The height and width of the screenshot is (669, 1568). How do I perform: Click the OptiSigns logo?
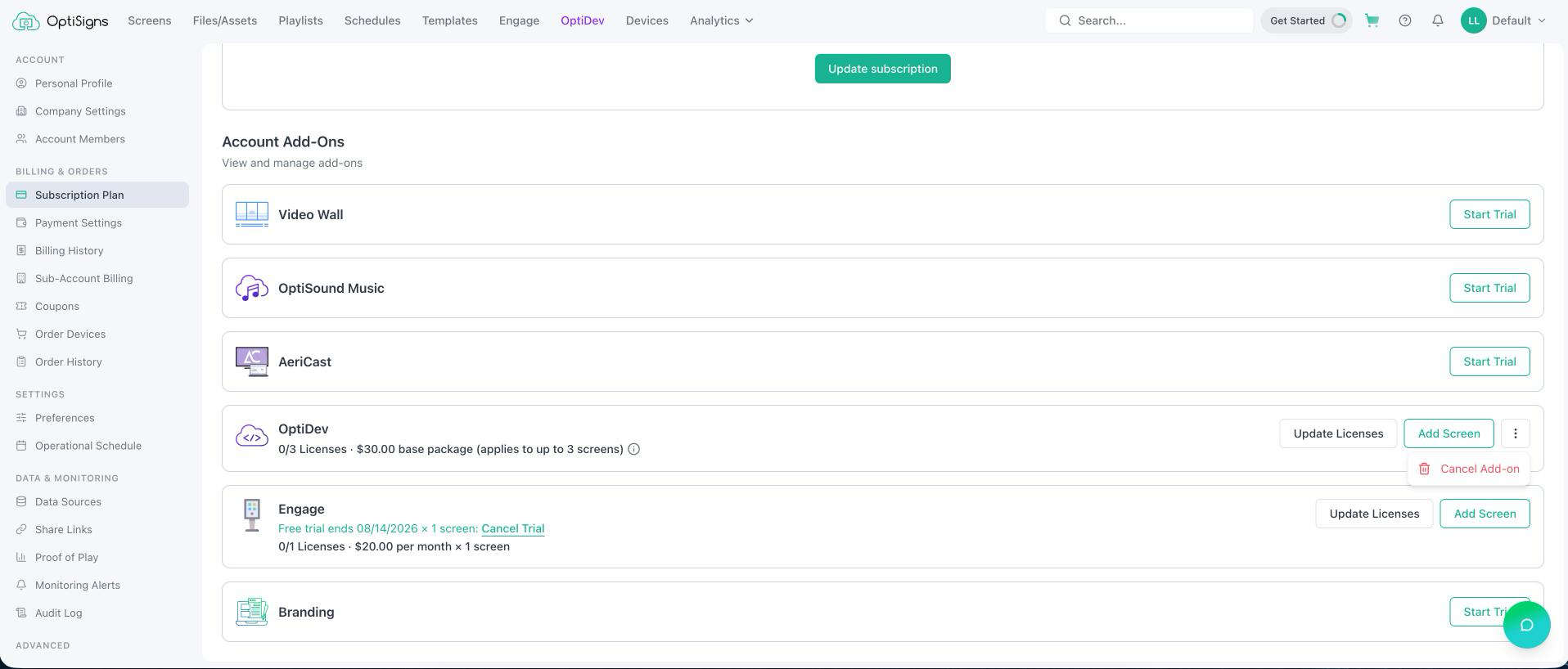61,20
